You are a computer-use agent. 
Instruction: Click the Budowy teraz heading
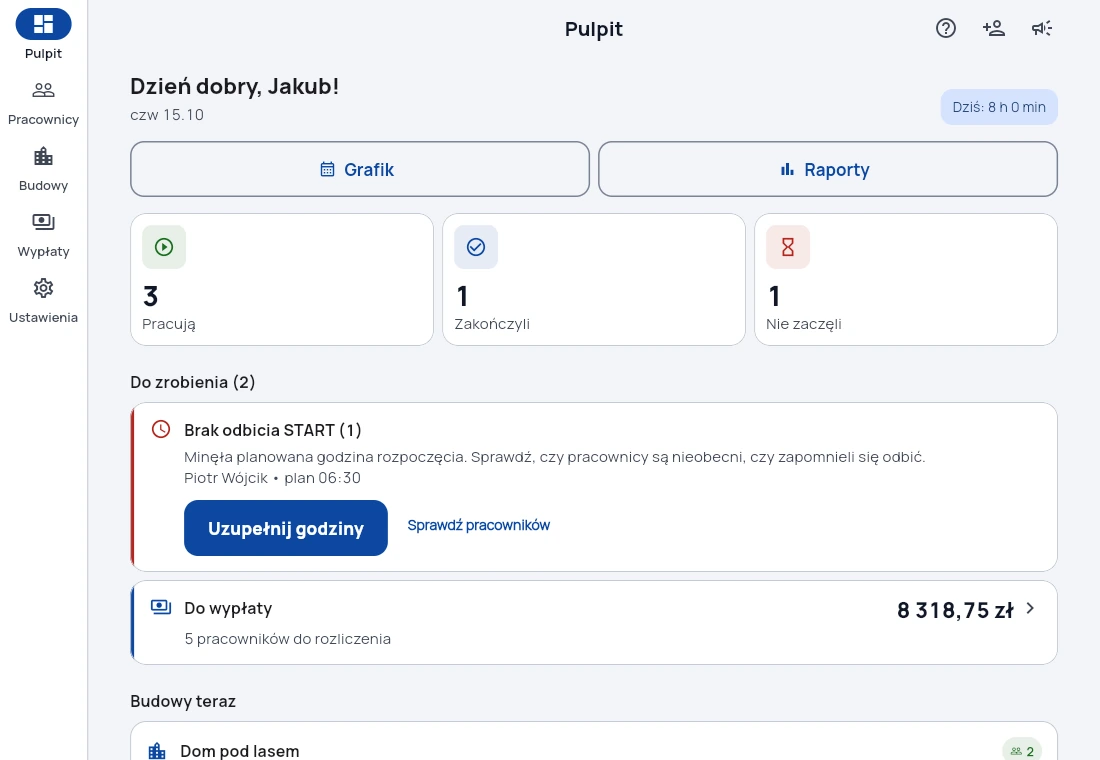click(x=183, y=701)
